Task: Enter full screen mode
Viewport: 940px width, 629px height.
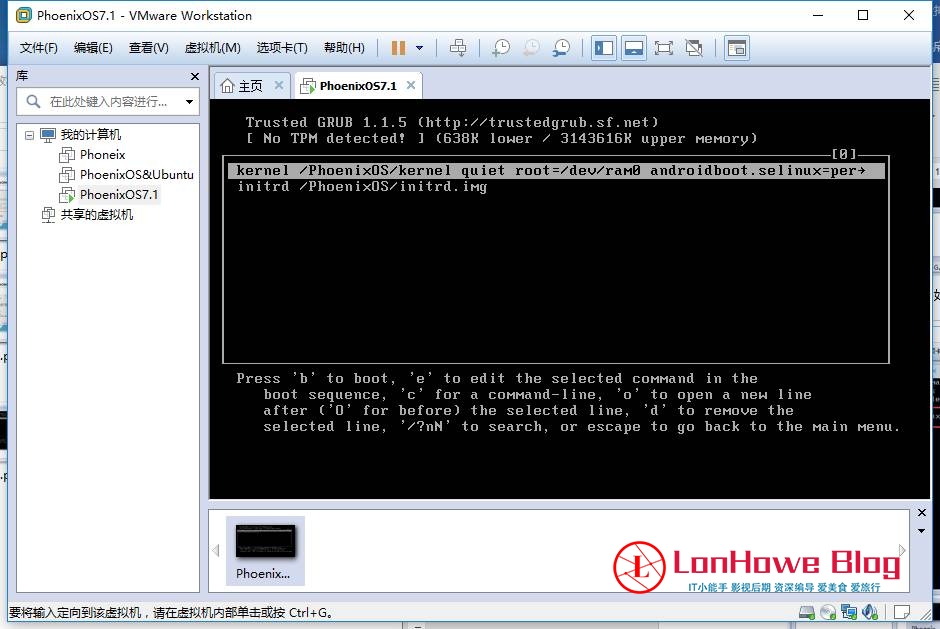Action: pos(664,48)
